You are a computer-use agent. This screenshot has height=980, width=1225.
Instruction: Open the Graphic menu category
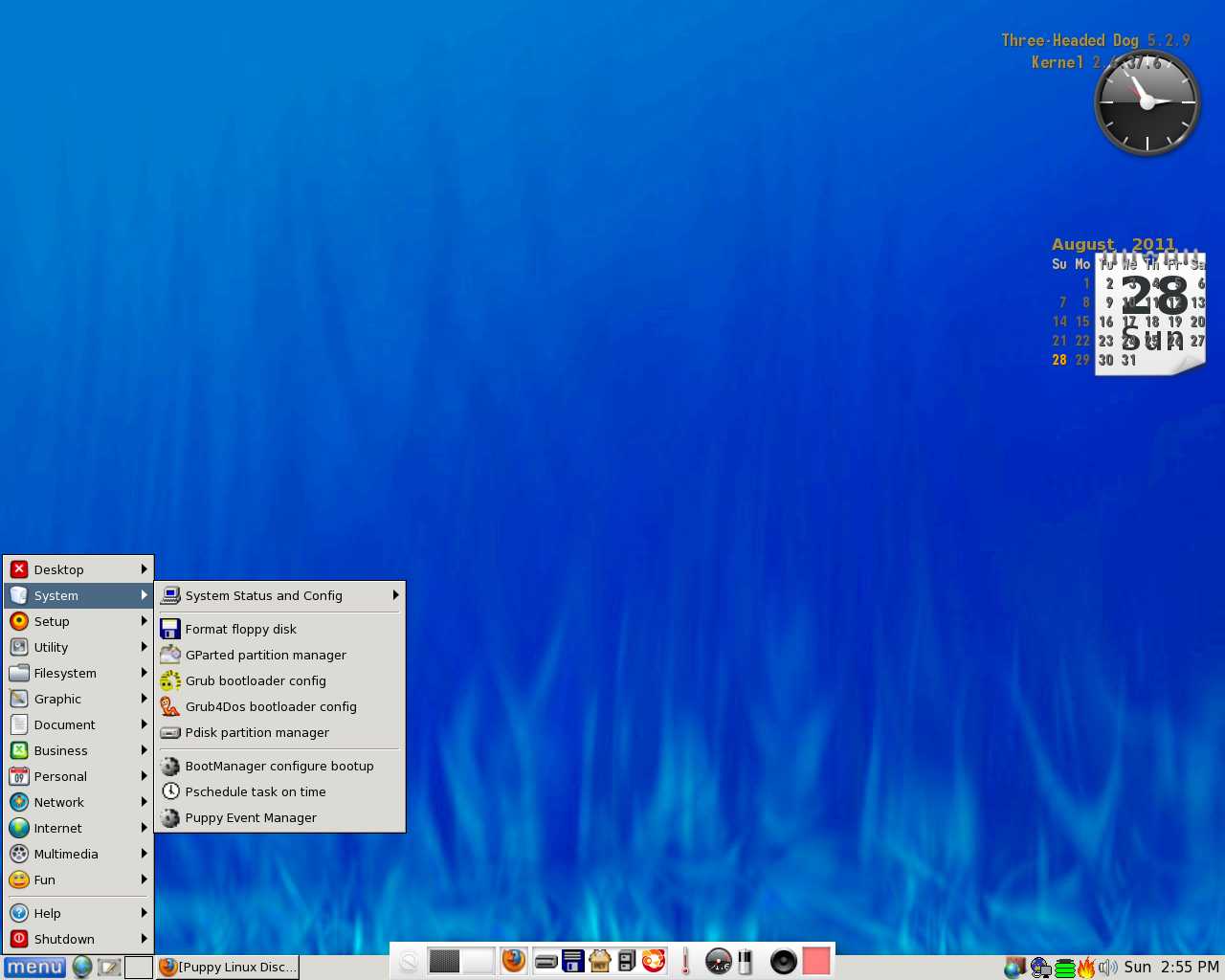pyautogui.click(x=78, y=699)
